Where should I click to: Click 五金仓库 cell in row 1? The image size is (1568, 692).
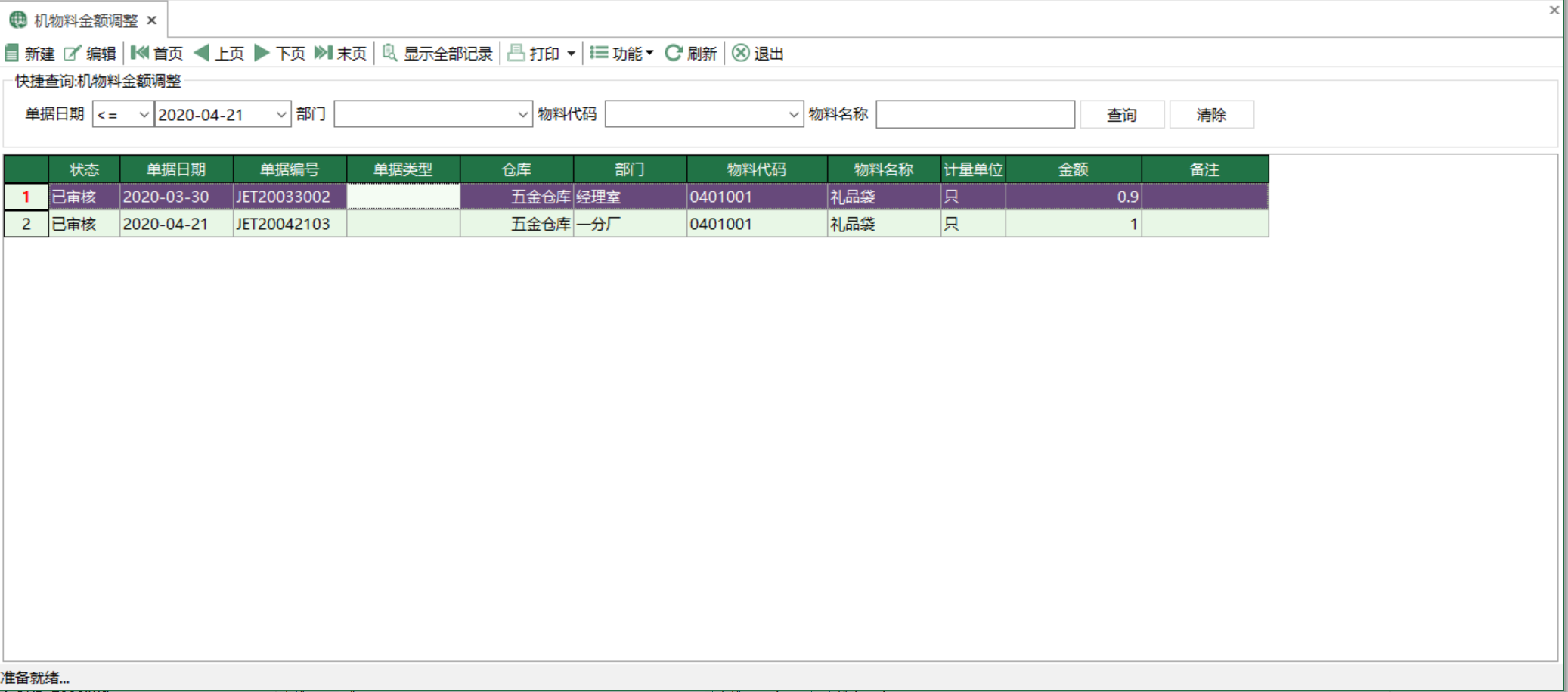tap(516, 197)
